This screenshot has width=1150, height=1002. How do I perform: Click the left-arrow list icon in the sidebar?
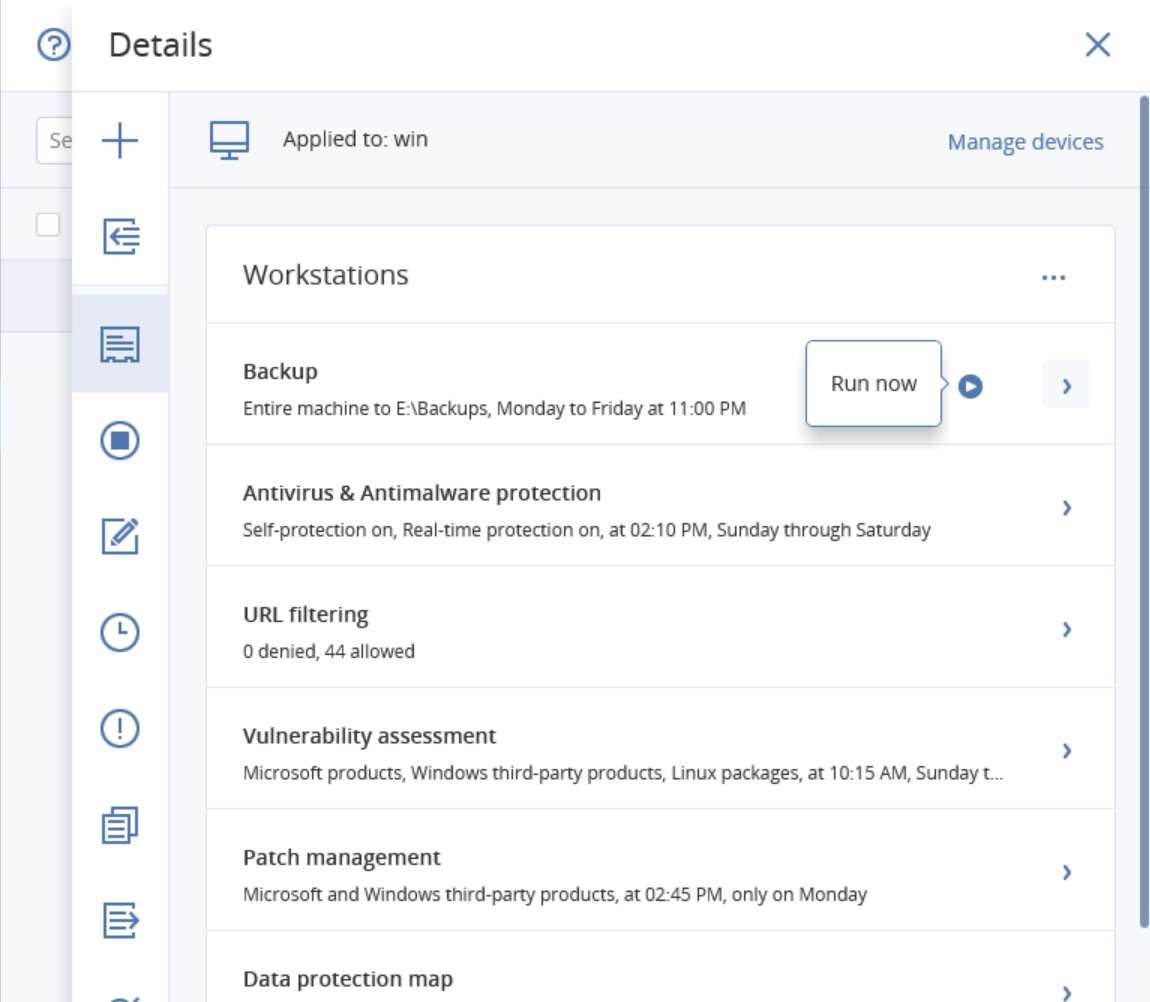point(120,236)
